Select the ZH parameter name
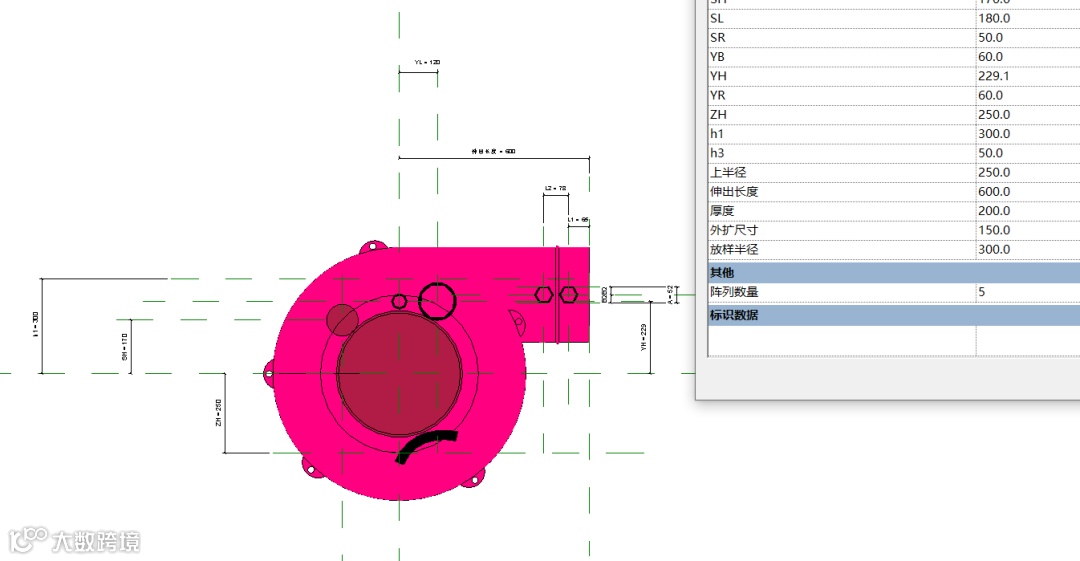Viewport: 1080px width, 561px height. (x=718, y=115)
